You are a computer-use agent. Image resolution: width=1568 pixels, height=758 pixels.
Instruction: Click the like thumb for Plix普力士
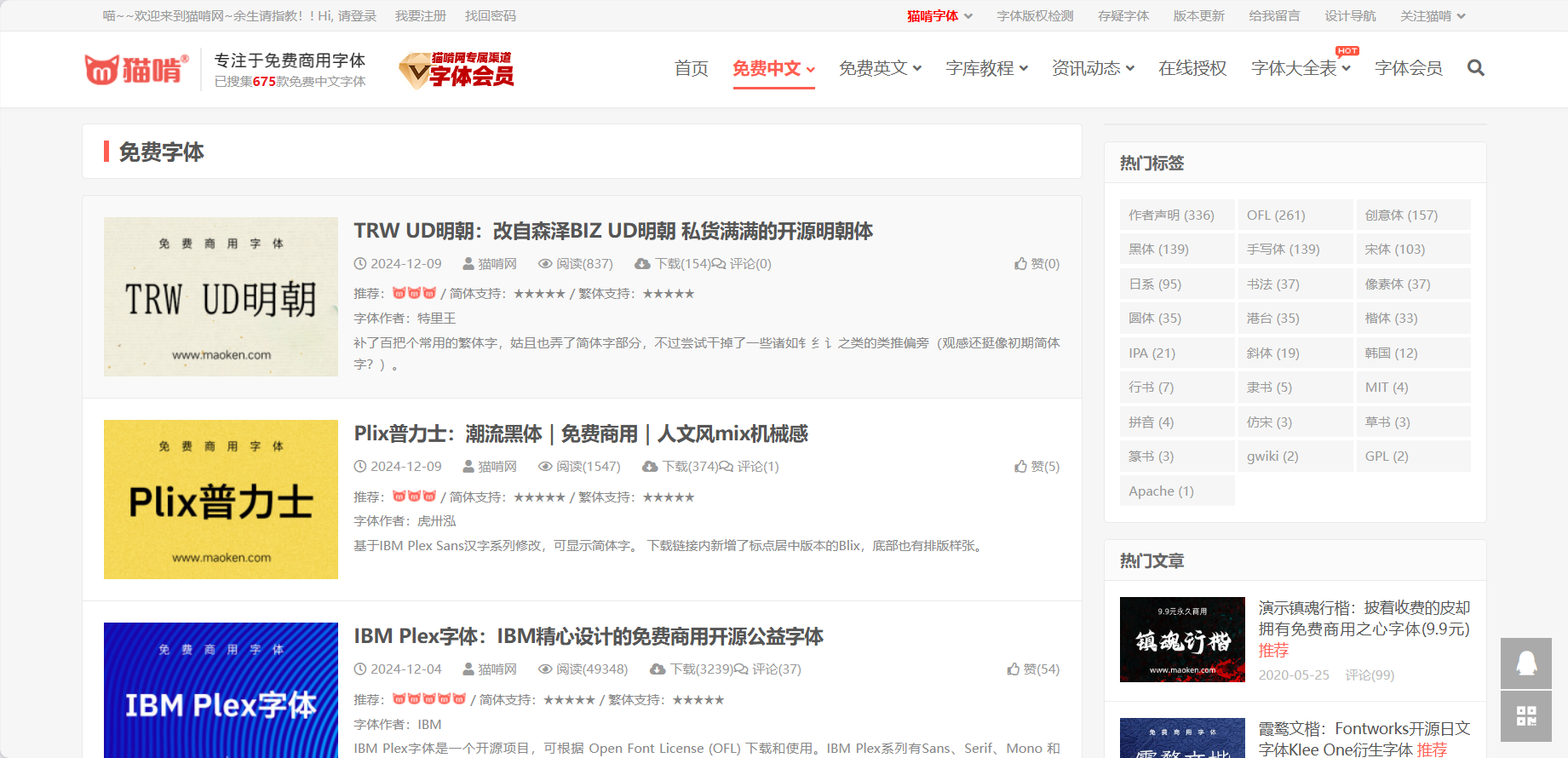(1020, 467)
